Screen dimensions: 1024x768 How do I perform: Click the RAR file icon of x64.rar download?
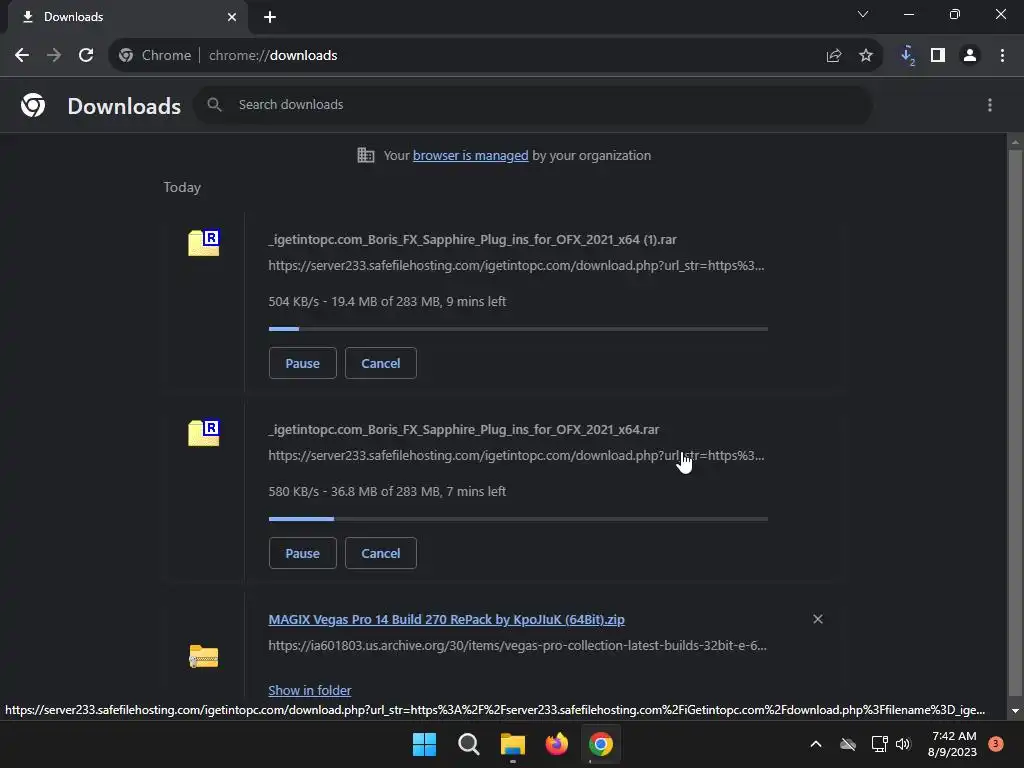click(x=204, y=432)
